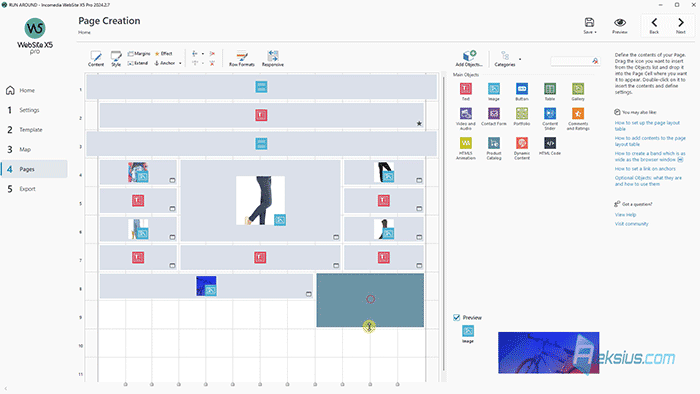Viewport: 700px width, 394px height.
Task: Select the center jeans image cell
Action: pyautogui.click(x=260, y=200)
